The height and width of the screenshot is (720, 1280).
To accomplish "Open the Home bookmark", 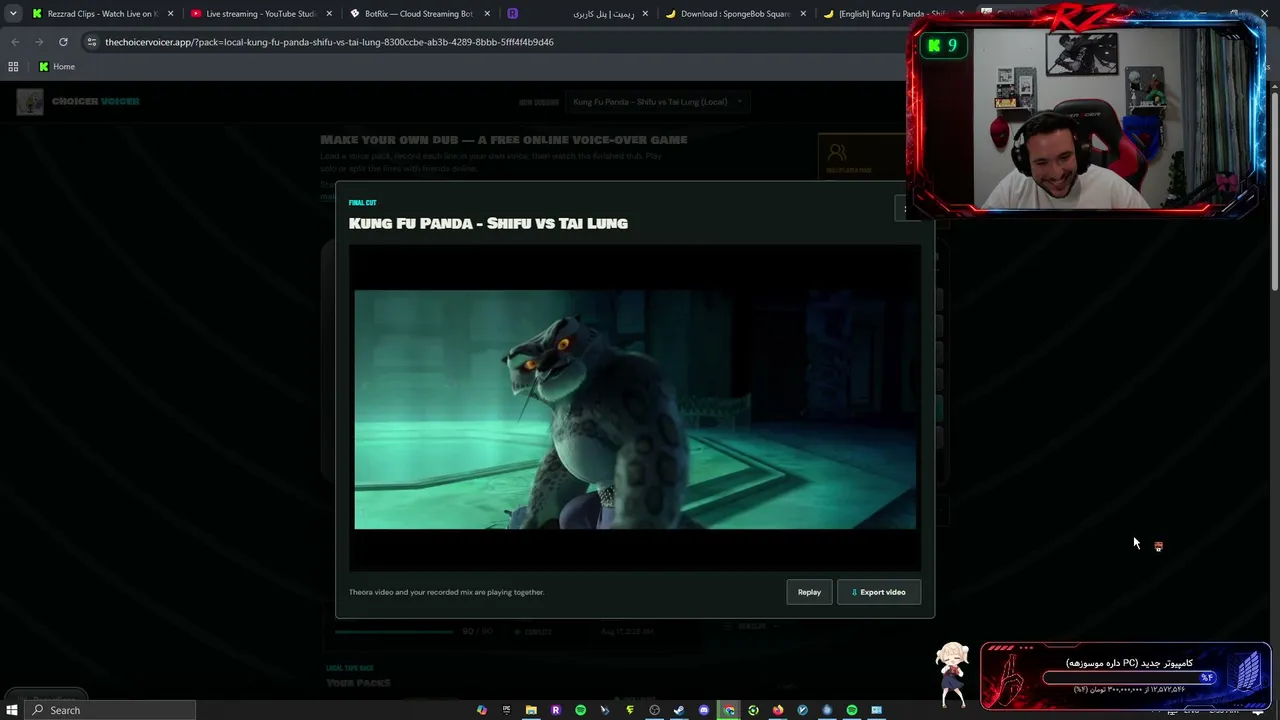I will 57,67.
